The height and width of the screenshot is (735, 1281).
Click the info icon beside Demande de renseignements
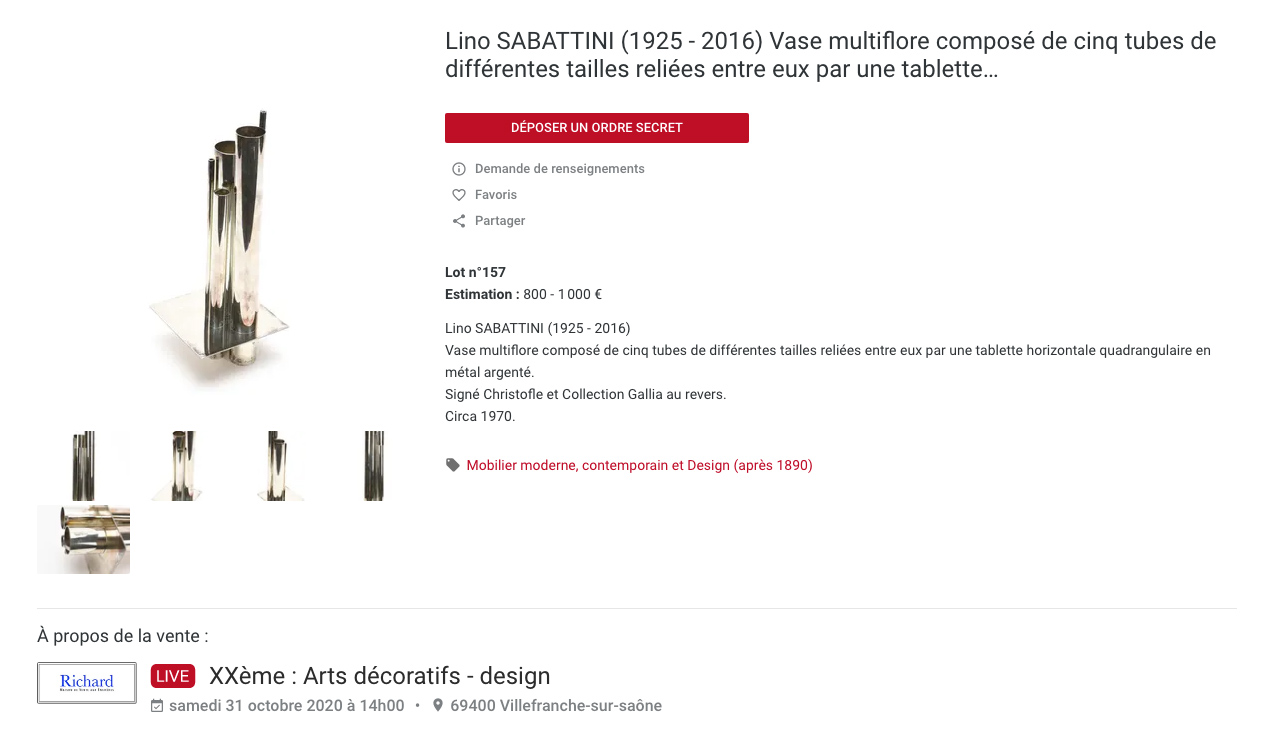pyautogui.click(x=459, y=169)
